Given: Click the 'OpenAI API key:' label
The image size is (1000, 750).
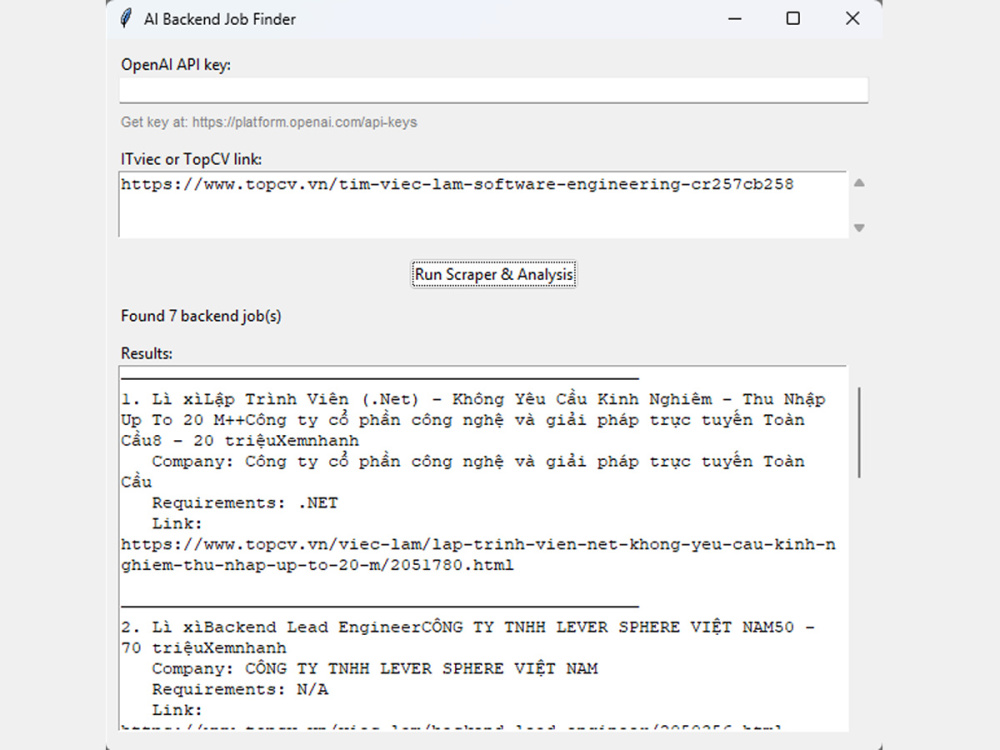Looking at the screenshot, I should pyautogui.click(x=175, y=65).
